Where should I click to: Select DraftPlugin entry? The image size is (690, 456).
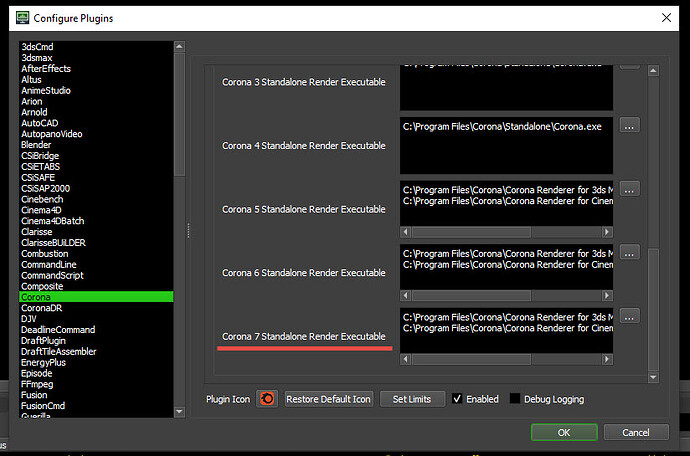pos(96,341)
